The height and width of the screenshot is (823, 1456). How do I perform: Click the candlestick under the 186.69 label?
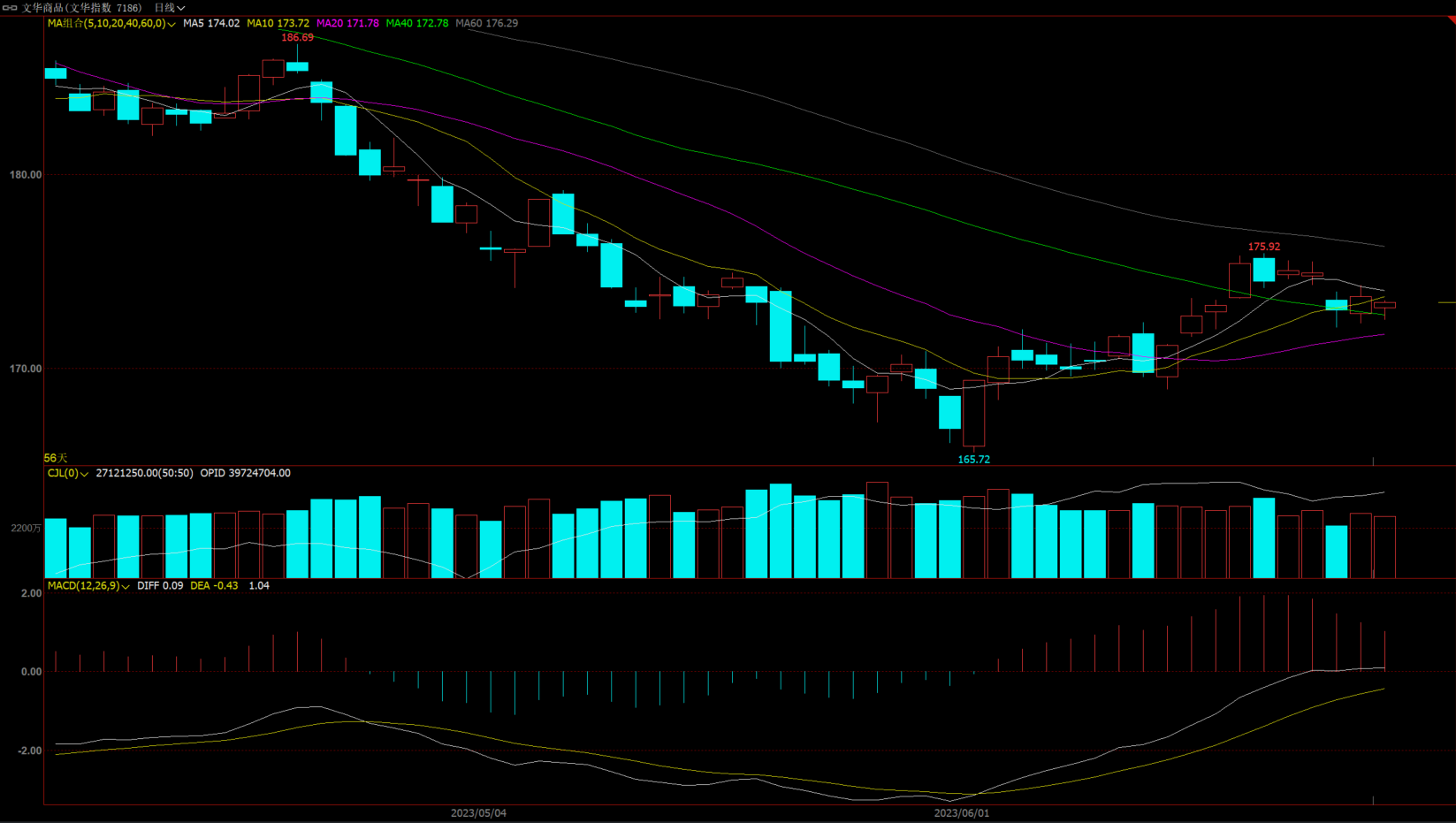coord(297,65)
